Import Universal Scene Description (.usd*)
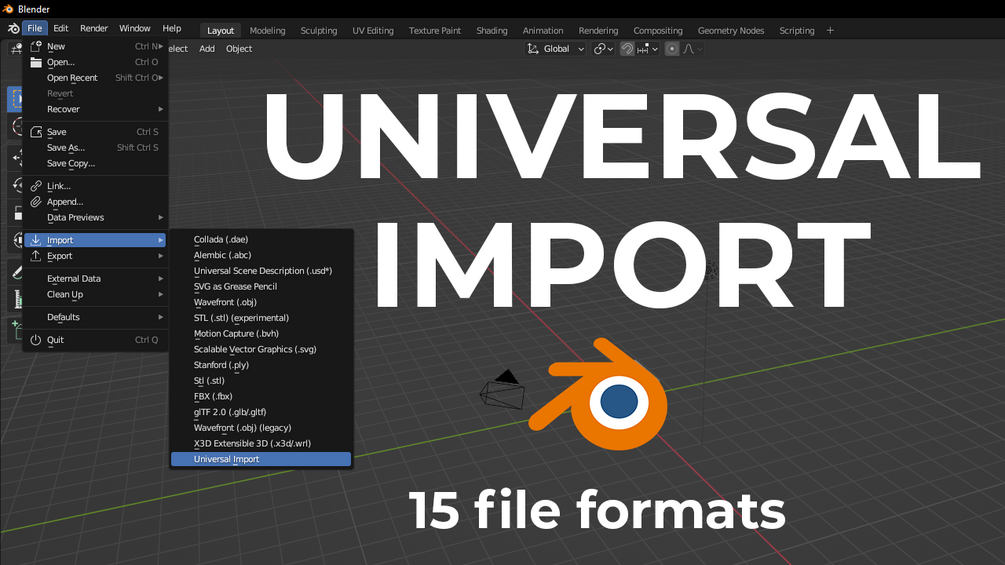The height and width of the screenshot is (565, 1005). click(261, 271)
